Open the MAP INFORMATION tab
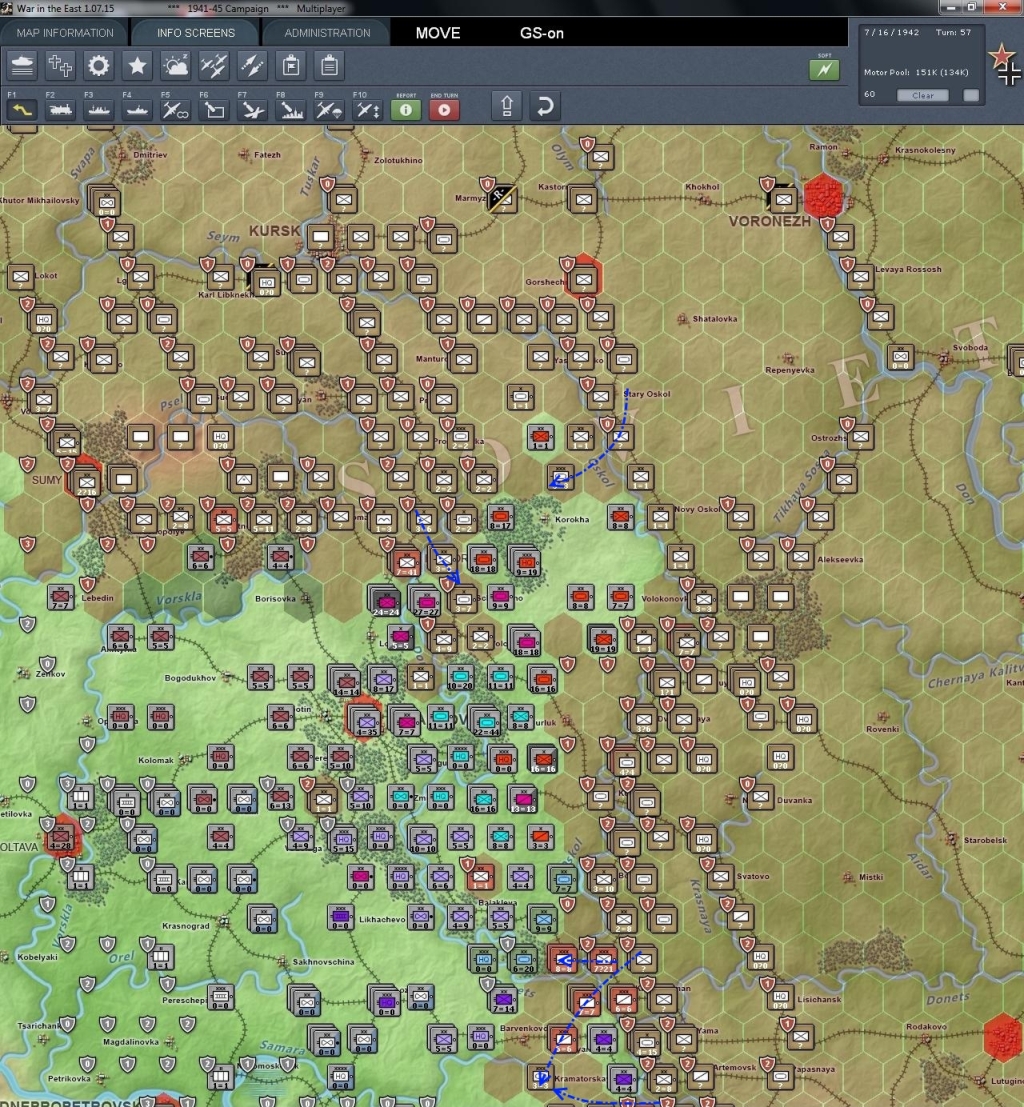 coord(65,33)
